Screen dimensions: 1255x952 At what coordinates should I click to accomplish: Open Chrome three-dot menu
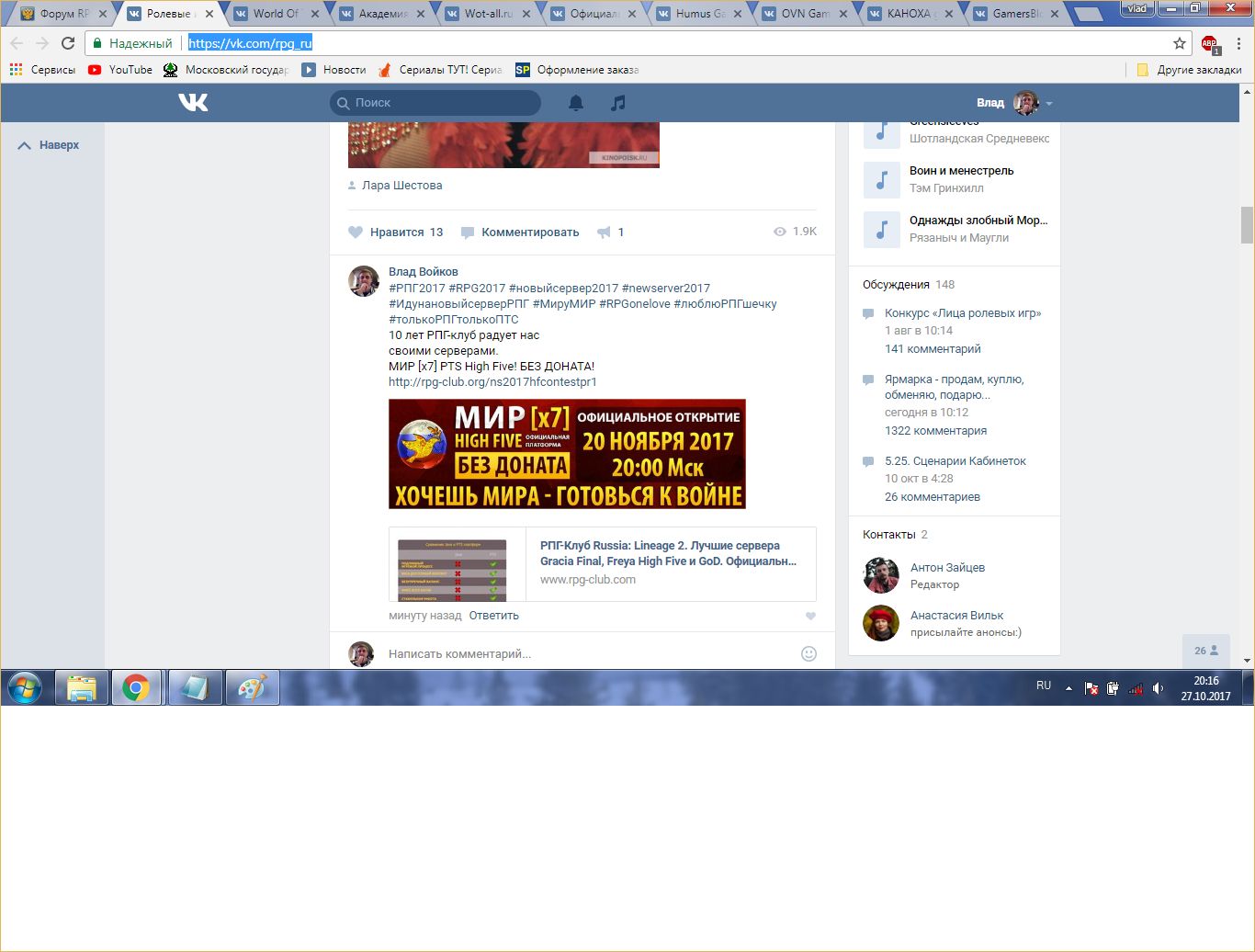(x=1238, y=43)
